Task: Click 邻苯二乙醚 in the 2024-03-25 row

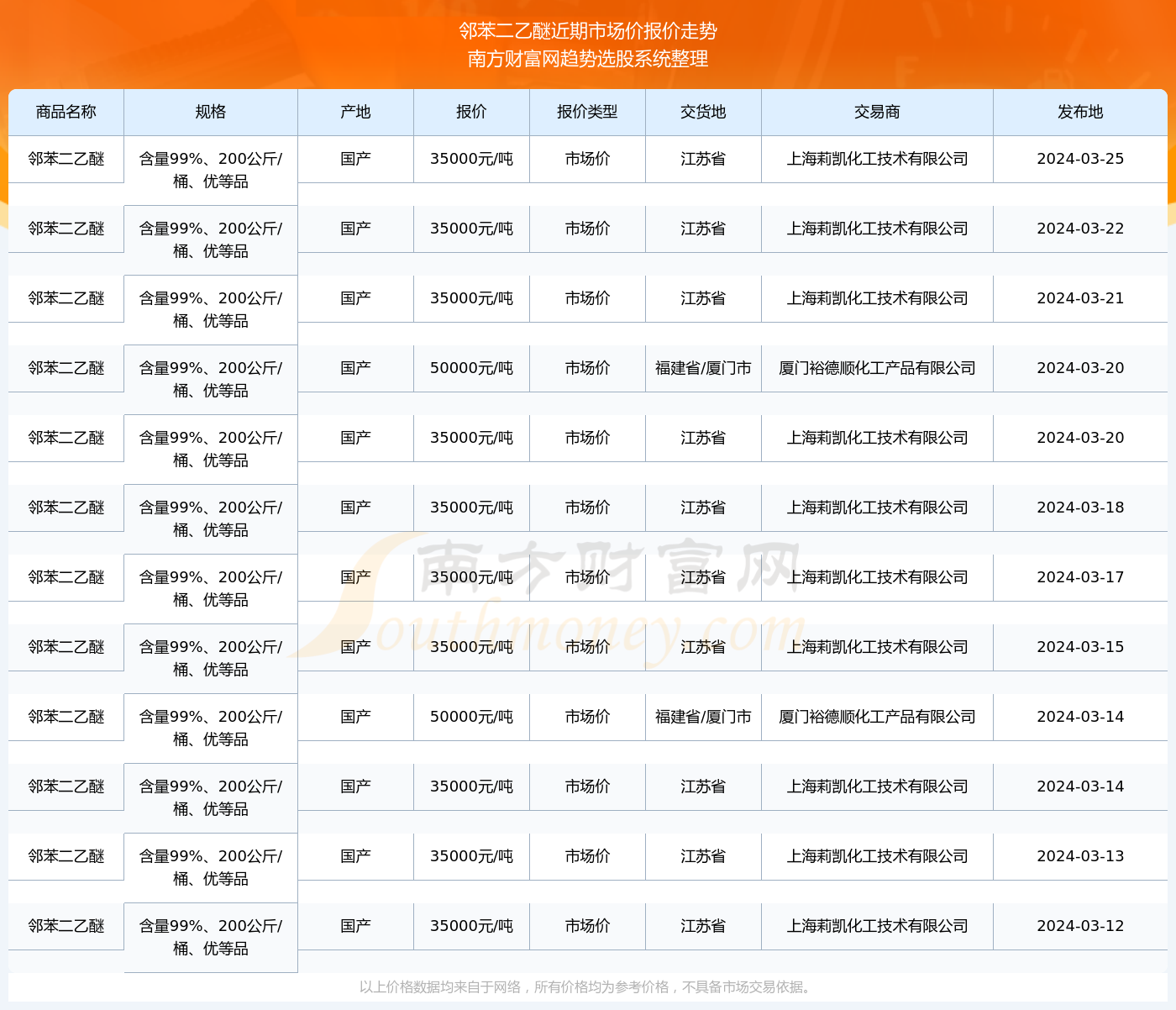Action: [66, 159]
